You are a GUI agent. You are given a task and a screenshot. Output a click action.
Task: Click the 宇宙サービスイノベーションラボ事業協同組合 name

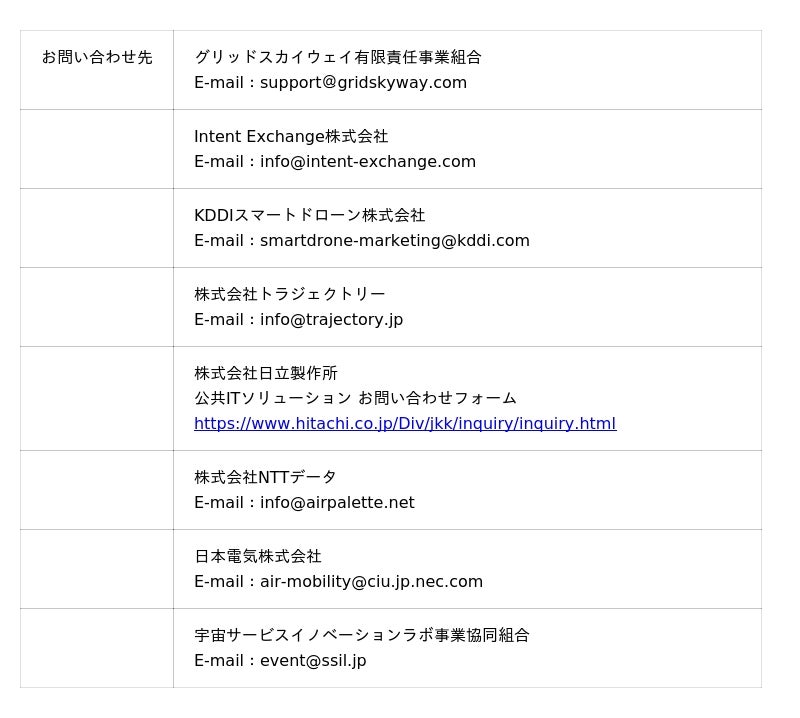[x=362, y=635]
